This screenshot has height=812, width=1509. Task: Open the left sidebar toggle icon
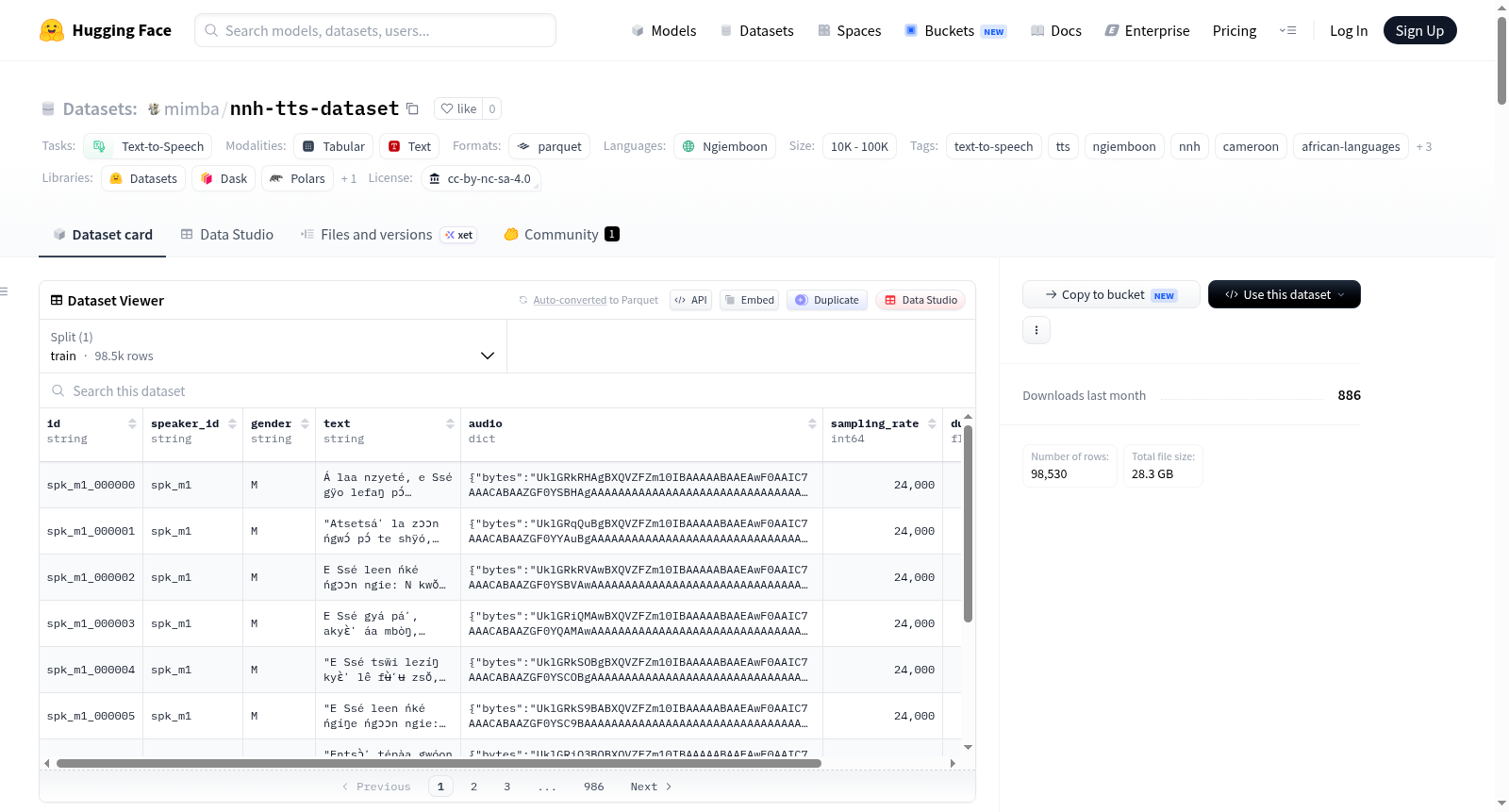[x=4, y=291]
